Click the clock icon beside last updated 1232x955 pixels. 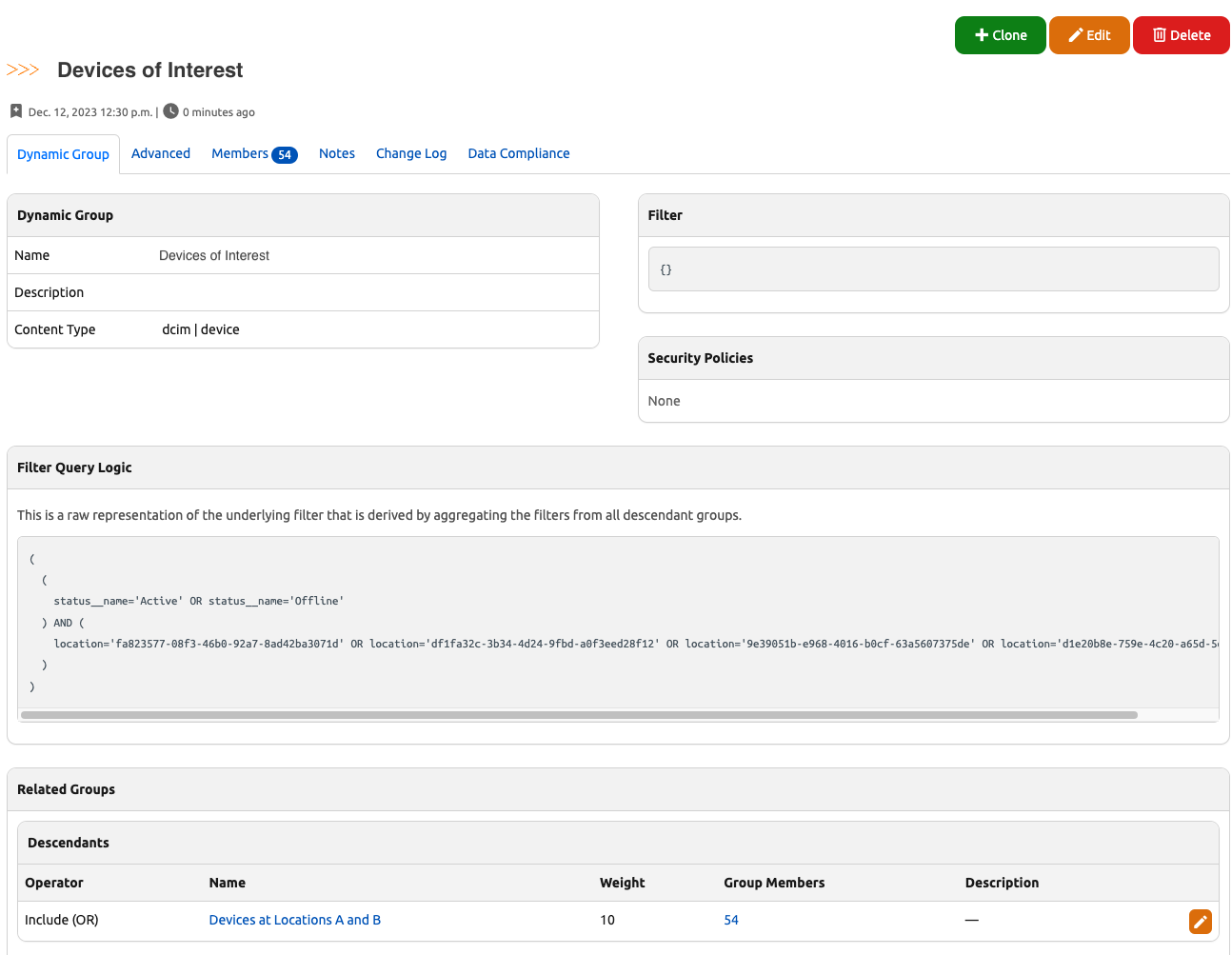tap(170, 111)
